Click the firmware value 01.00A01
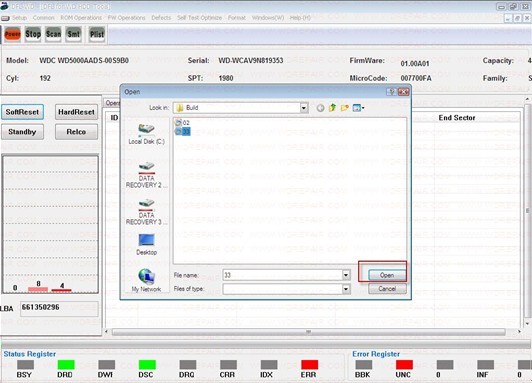Image resolution: width=532 pixels, height=383 pixels. 415,63
